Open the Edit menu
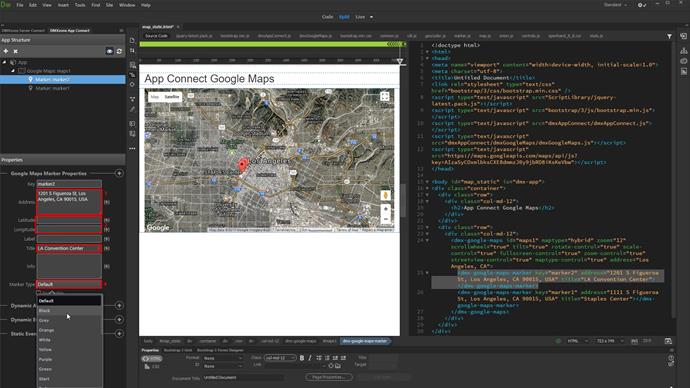Screen dimensions: 690x388 click(33, 5)
